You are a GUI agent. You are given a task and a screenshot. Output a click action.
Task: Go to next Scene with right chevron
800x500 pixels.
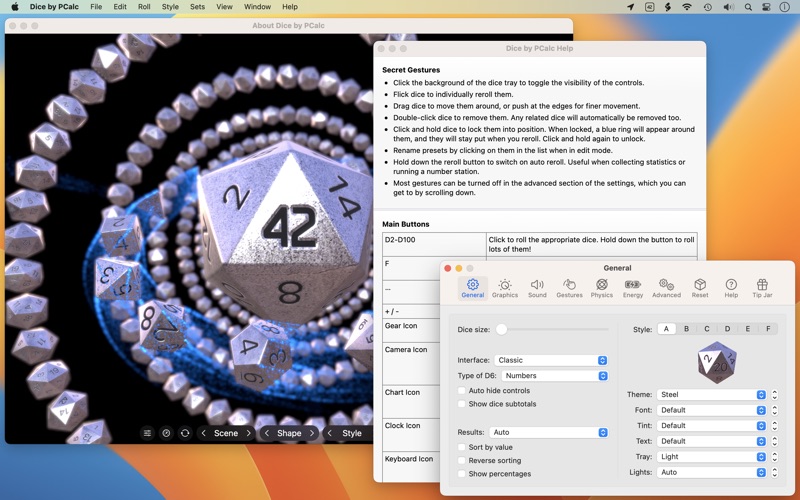248,433
